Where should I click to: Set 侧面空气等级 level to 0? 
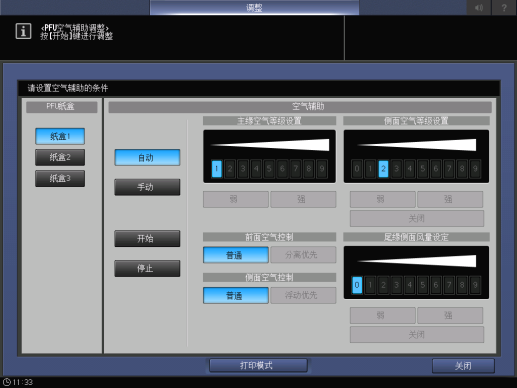(357, 169)
